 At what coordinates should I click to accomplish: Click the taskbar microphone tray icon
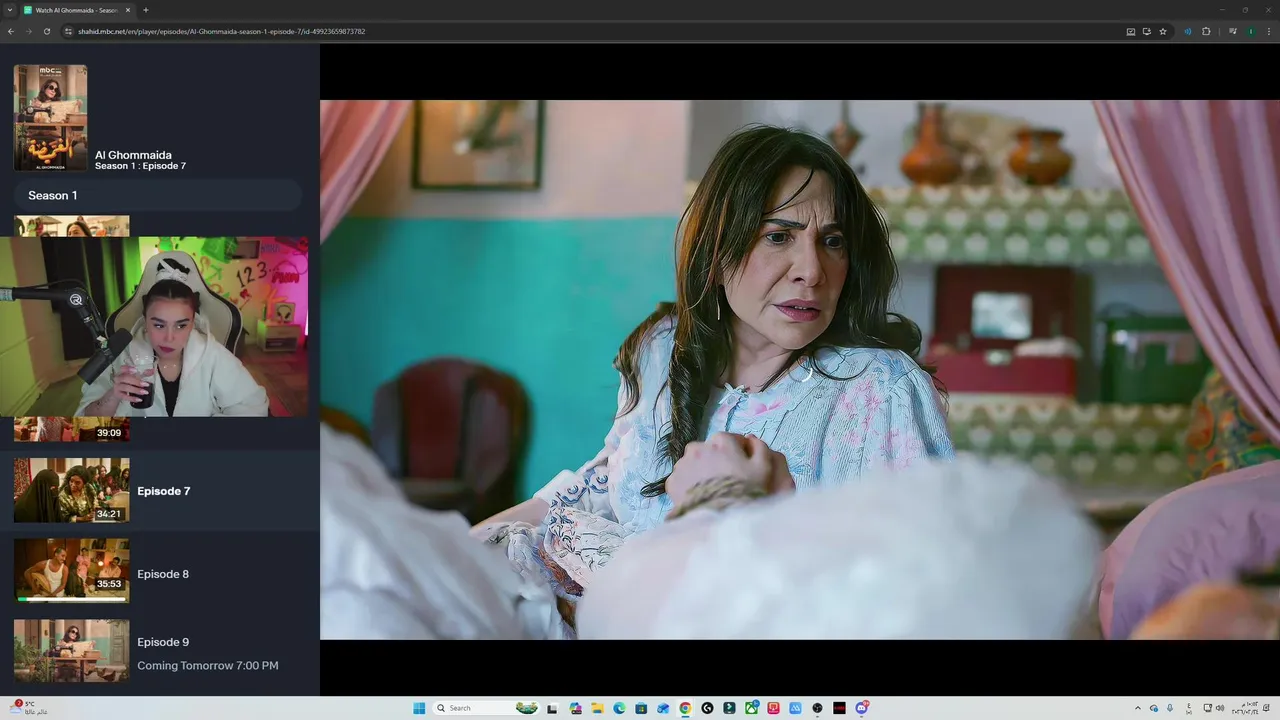point(1169,708)
